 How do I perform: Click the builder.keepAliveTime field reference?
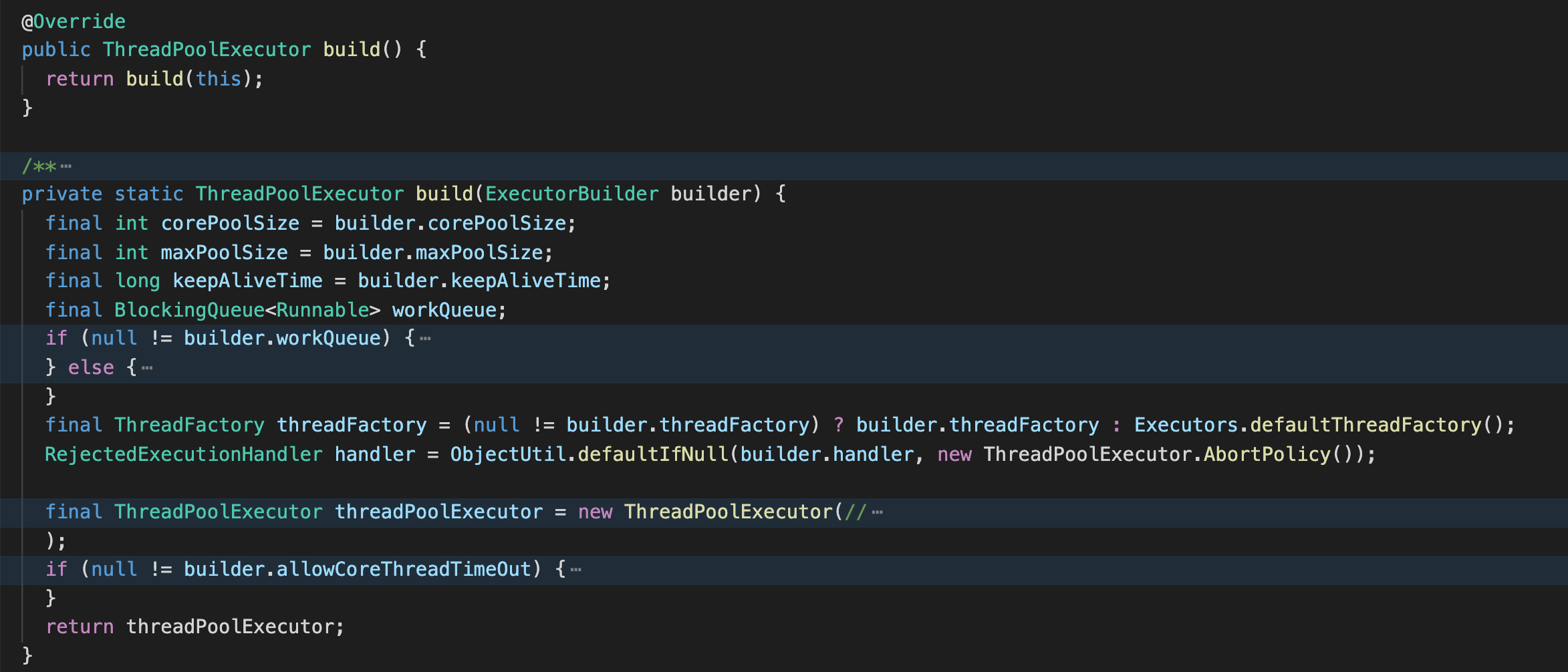point(525,281)
